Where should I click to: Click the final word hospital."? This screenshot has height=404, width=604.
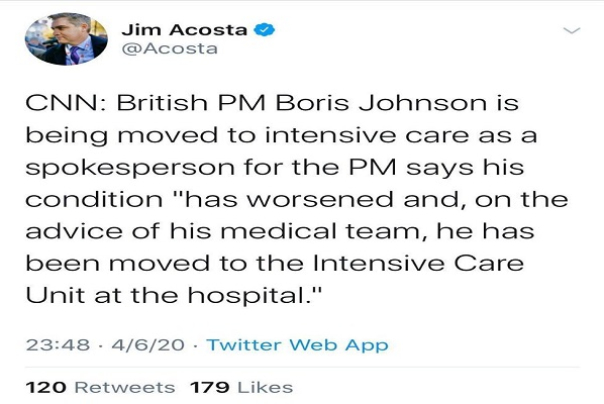255,295
